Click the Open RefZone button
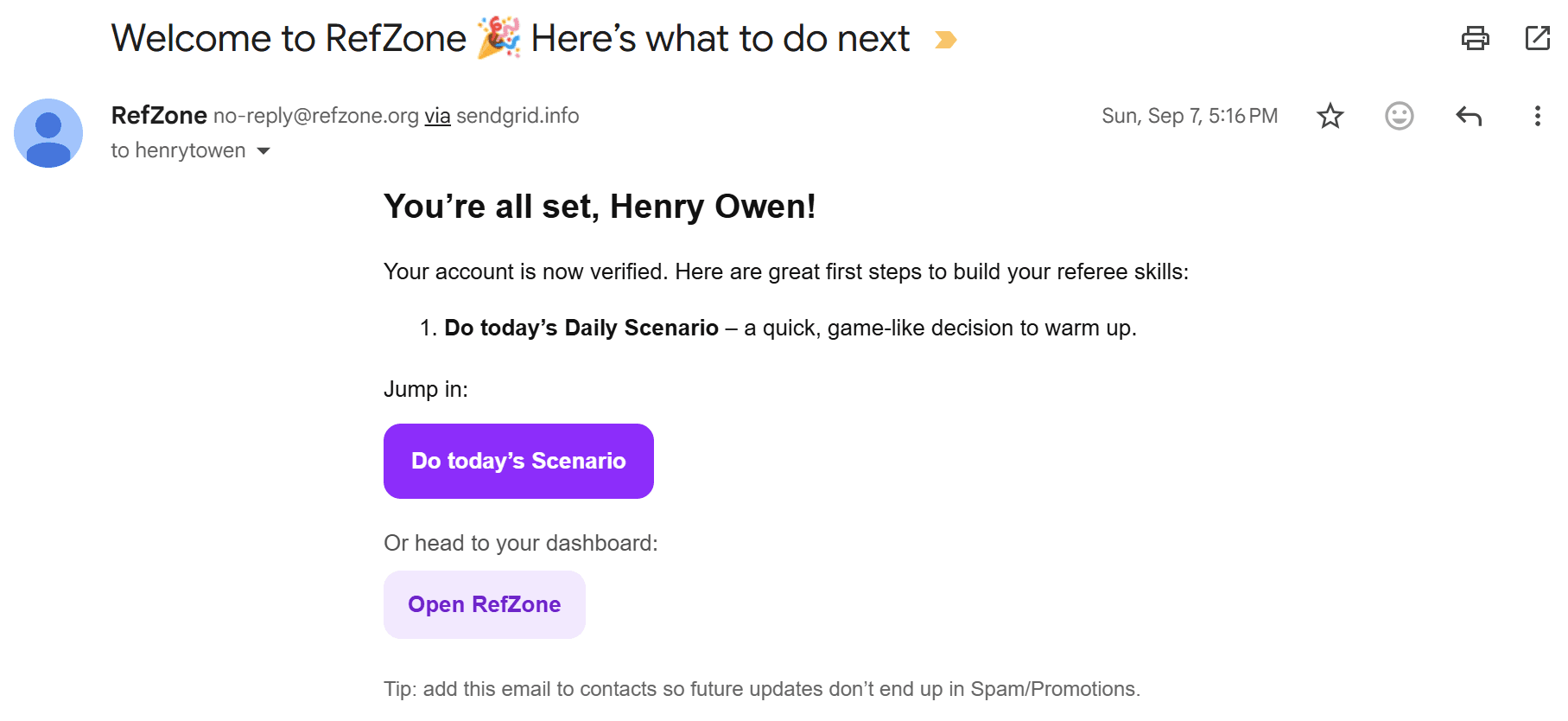This screenshot has width=1568, height=721. point(484,604)
